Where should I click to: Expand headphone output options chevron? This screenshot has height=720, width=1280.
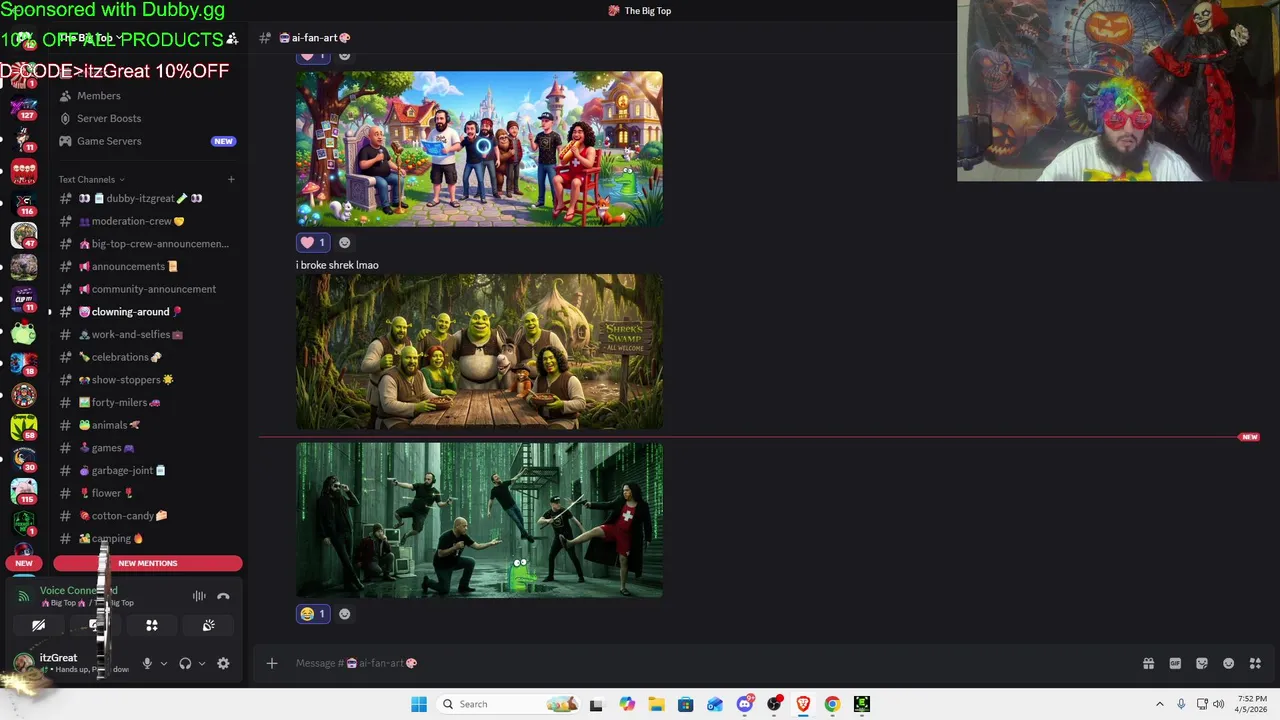pyautogui.click(x=202, y=663)
